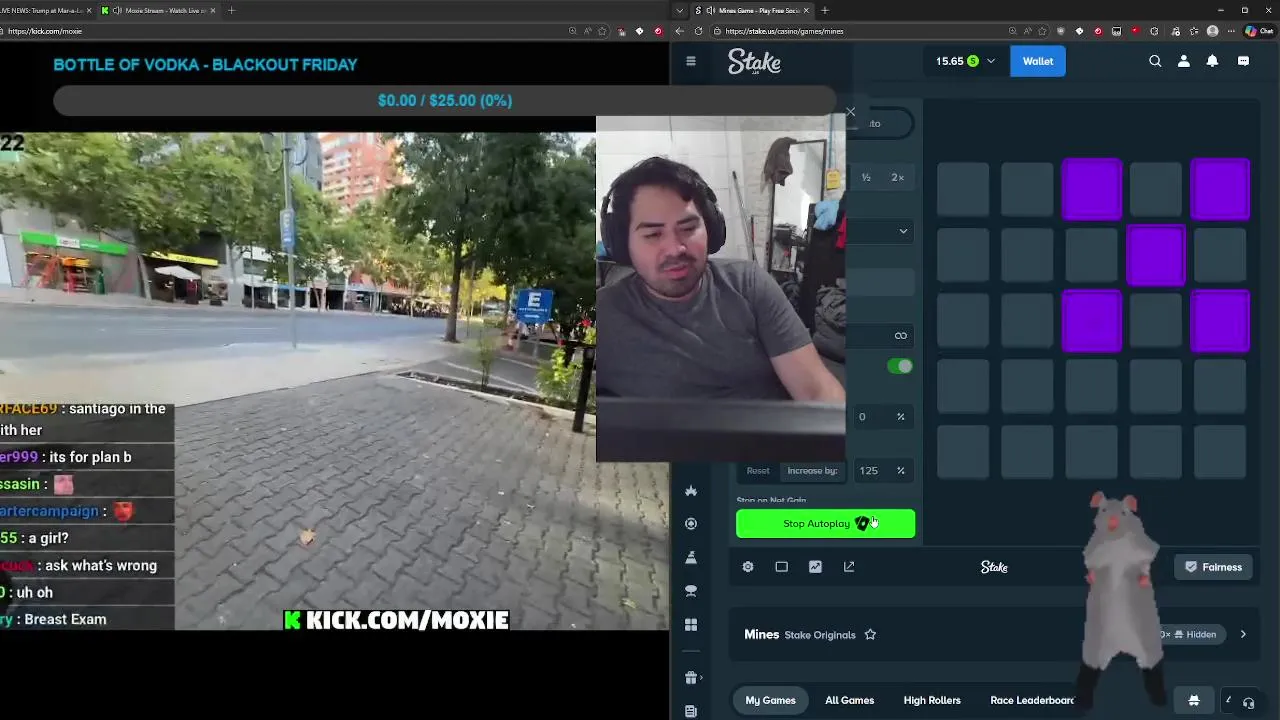Image resolution: width=1280 pixels, height=720 pixels.
Task: Click the Wallet button
Action: coord(1037,61)
